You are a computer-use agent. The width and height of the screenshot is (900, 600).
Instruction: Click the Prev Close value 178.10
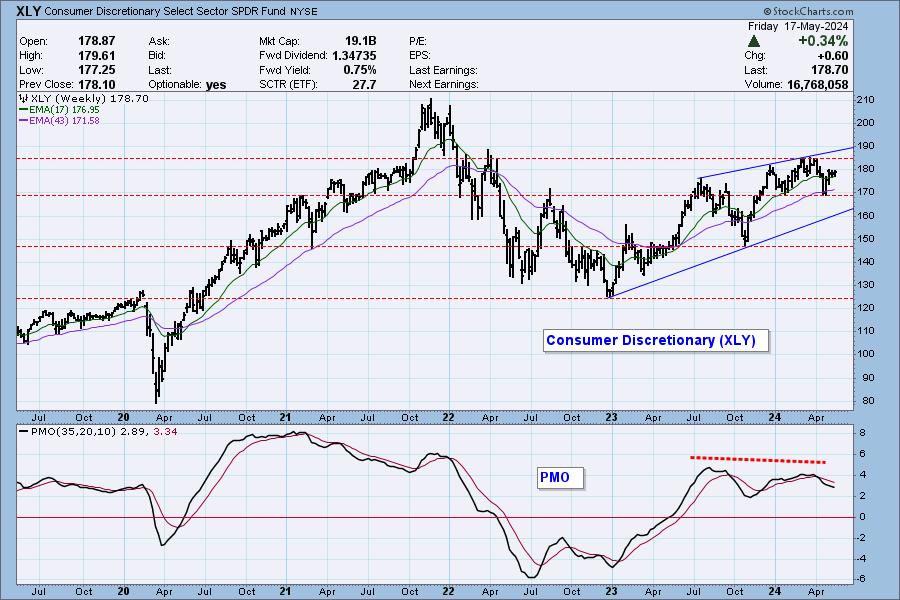tap(96, 84)
